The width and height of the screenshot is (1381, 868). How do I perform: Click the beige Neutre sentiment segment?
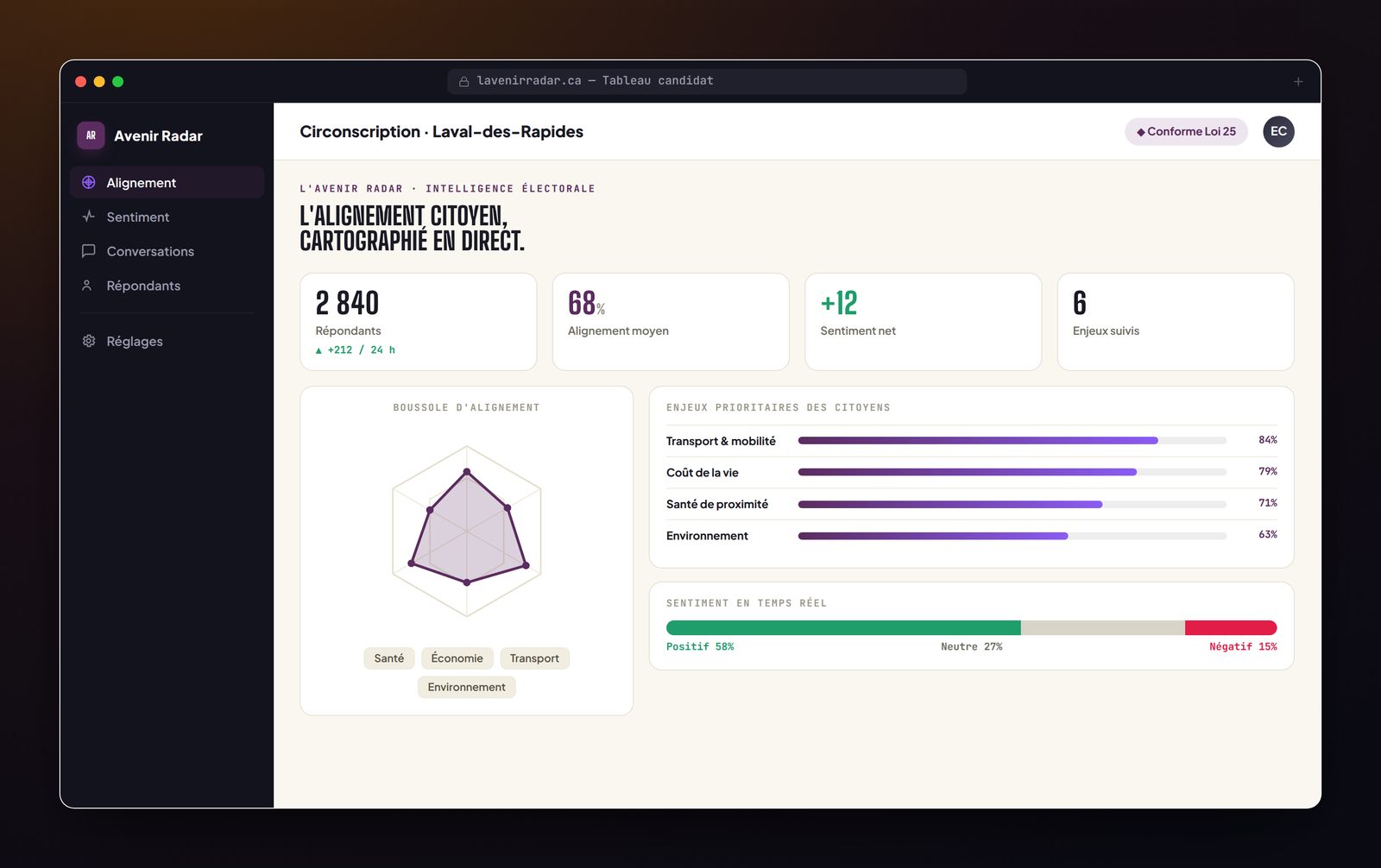(1103, 628)
